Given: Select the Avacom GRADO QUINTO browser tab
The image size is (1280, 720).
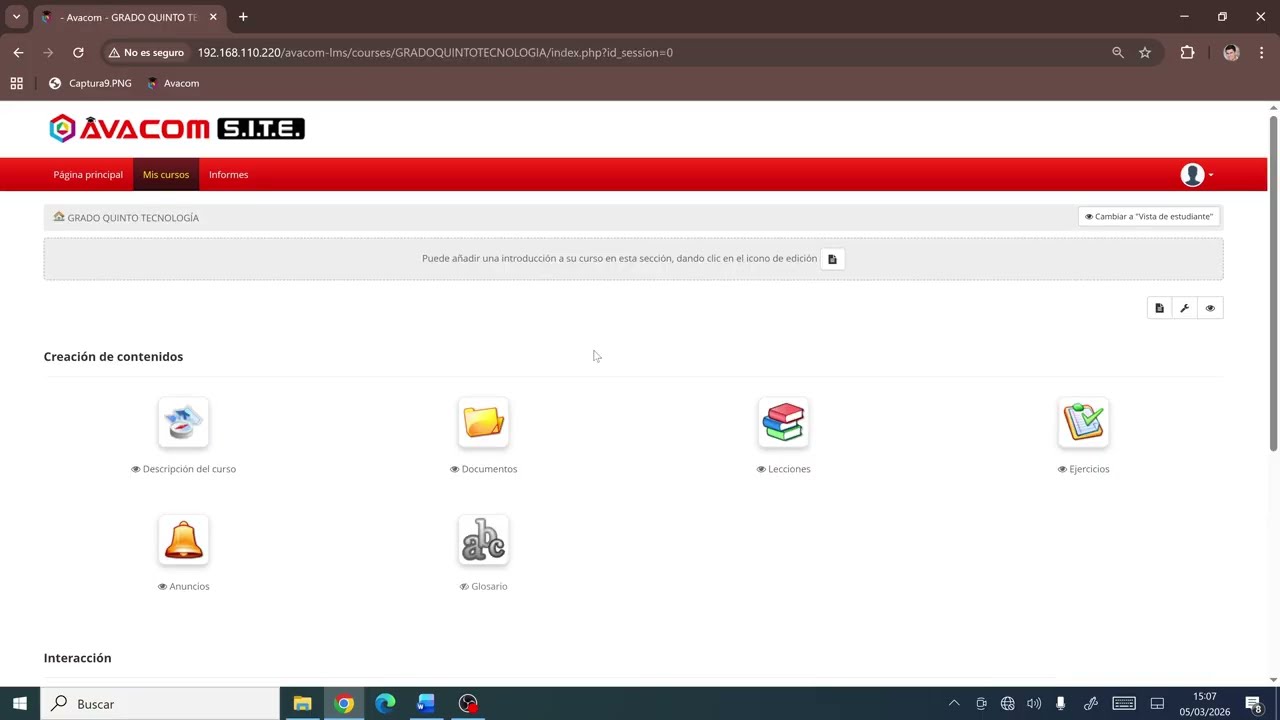Looking at the screenshot, I should pyautogui.click(x=129, y=17).
